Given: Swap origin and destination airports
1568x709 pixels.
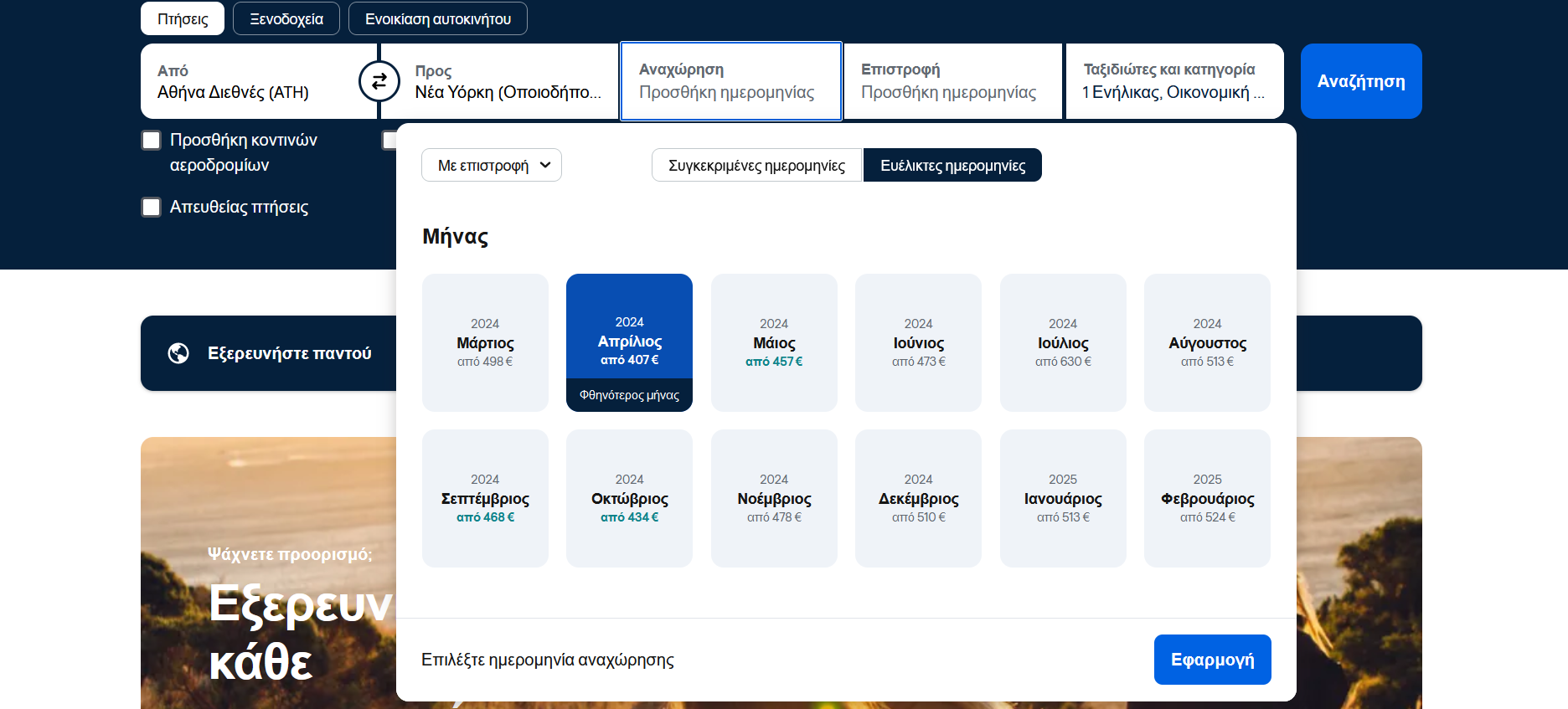Looking at the screenshot, I should (x=379, y=81).
